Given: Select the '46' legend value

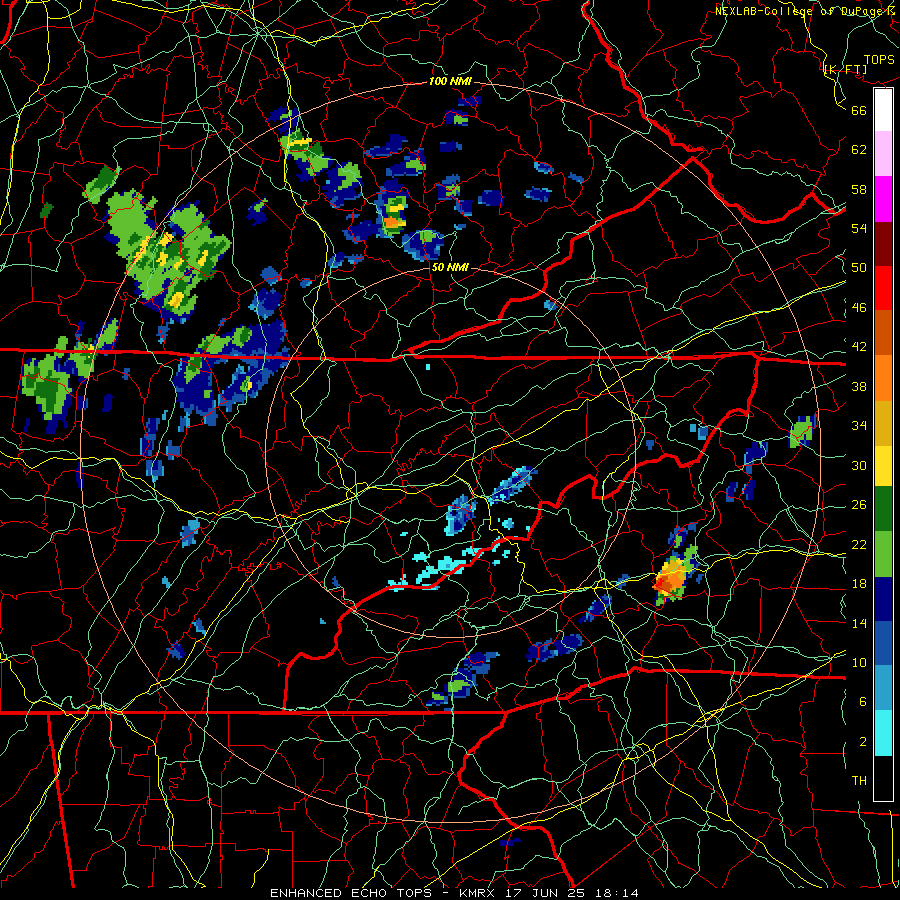Looking at the screenshot, I should 859,308.
